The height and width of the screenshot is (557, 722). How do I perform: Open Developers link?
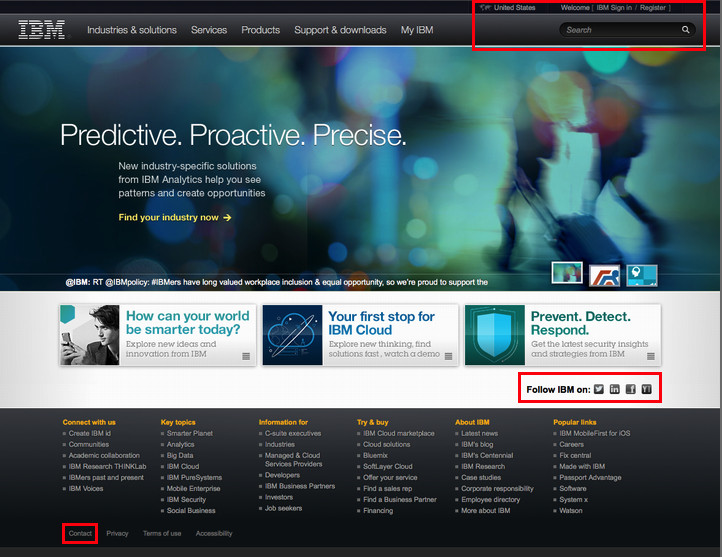[282, 475]
